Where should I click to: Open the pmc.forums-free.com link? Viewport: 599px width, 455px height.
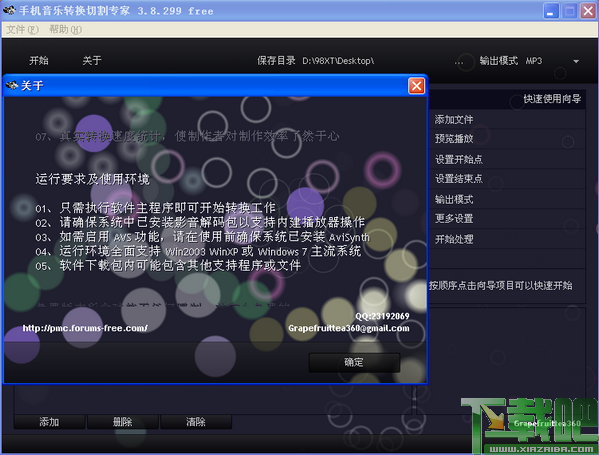[85, 328]
